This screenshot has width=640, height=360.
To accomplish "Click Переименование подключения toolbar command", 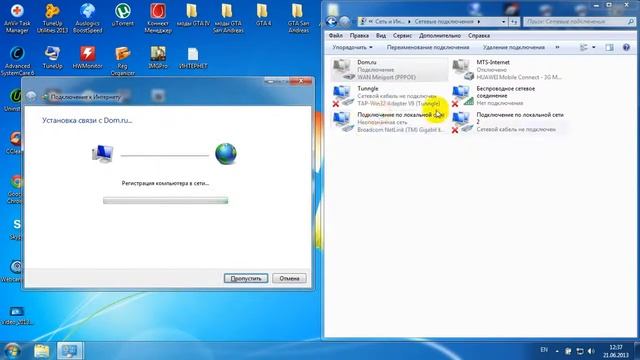I will [428, 47].
